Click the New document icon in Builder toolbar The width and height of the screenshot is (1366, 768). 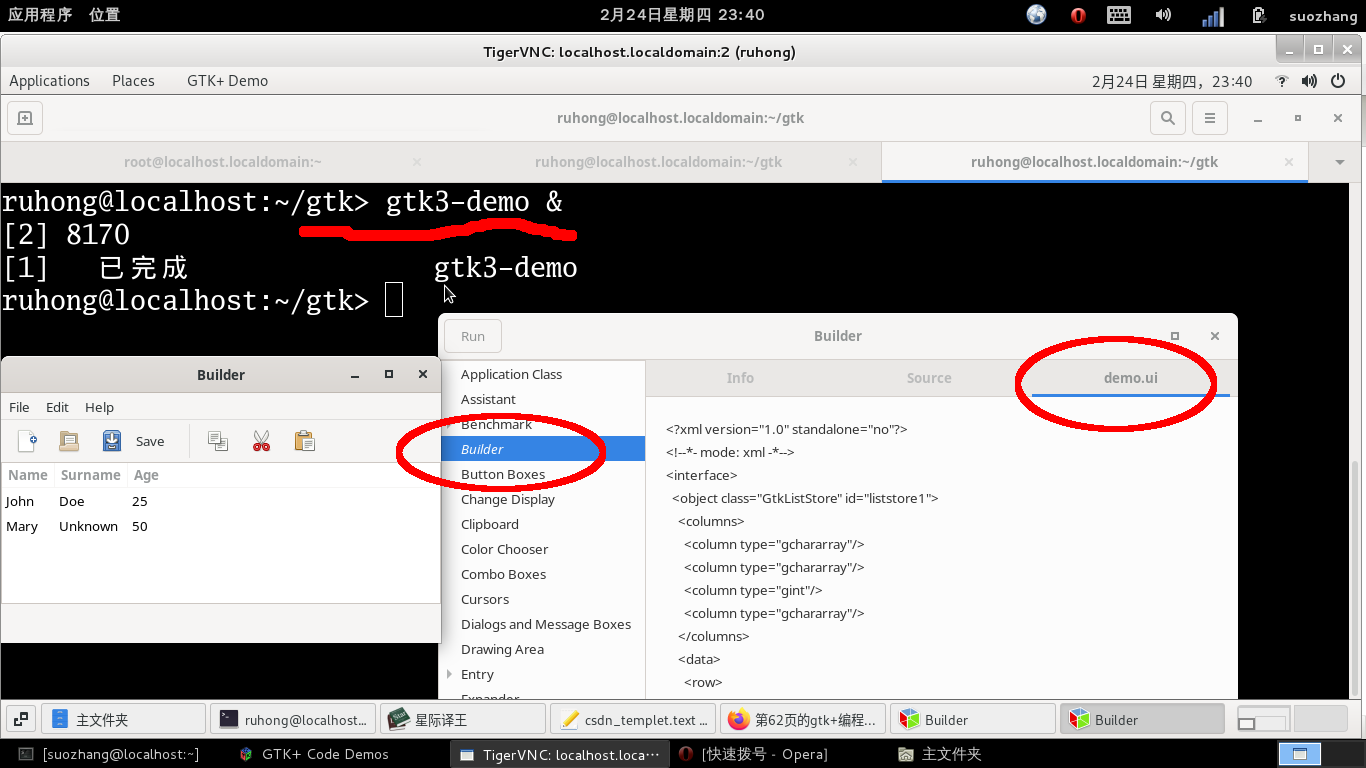click(x=28, y=441)
